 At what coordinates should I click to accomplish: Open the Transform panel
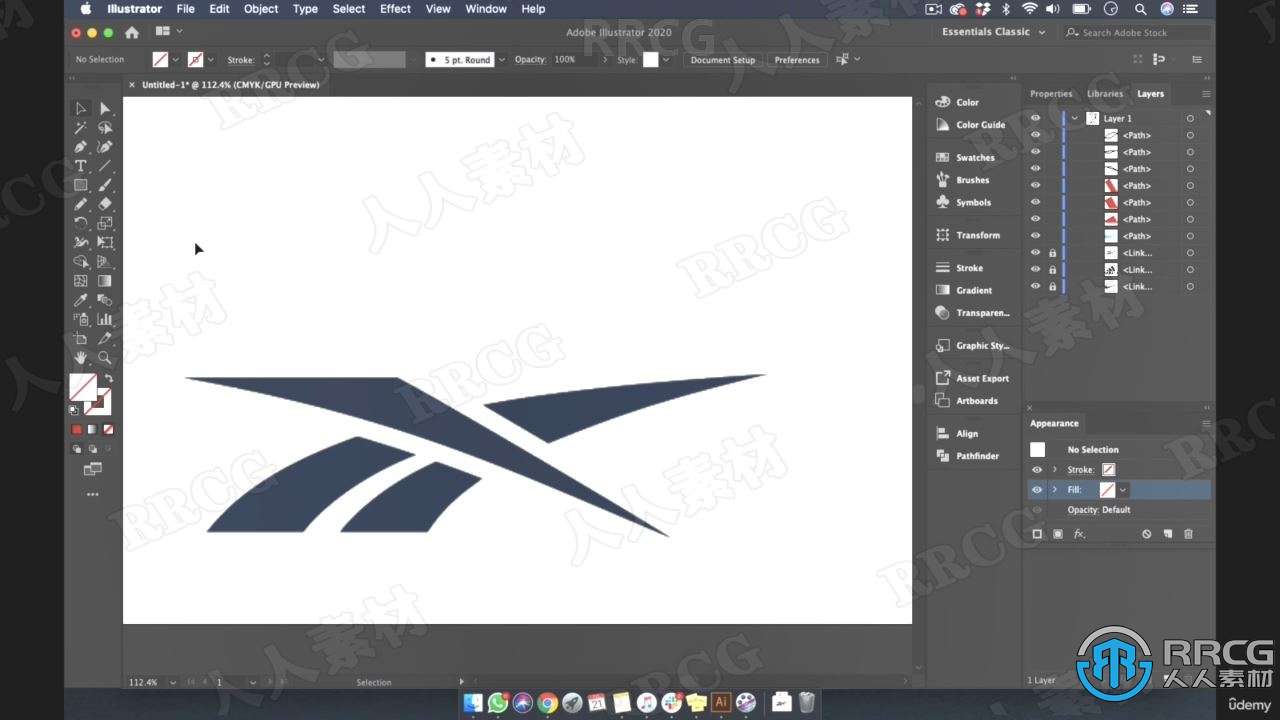(967, 235)
